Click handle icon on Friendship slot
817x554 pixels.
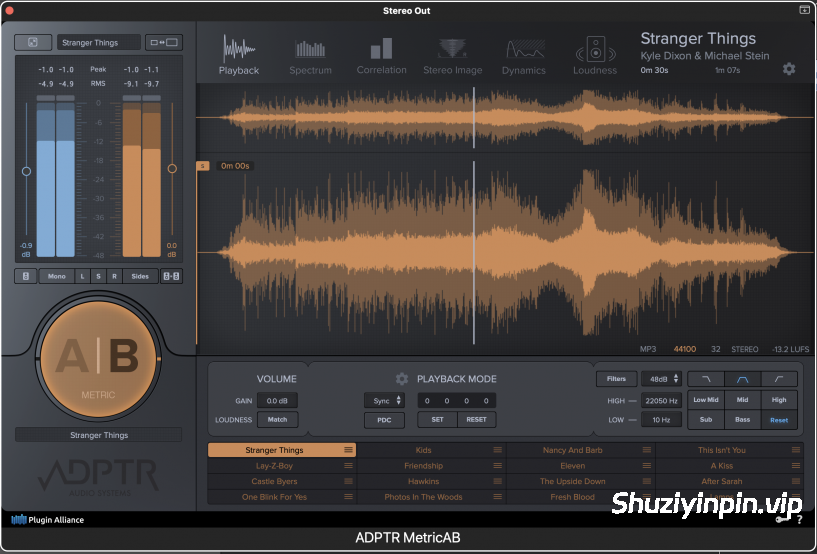tap(498, 465)
